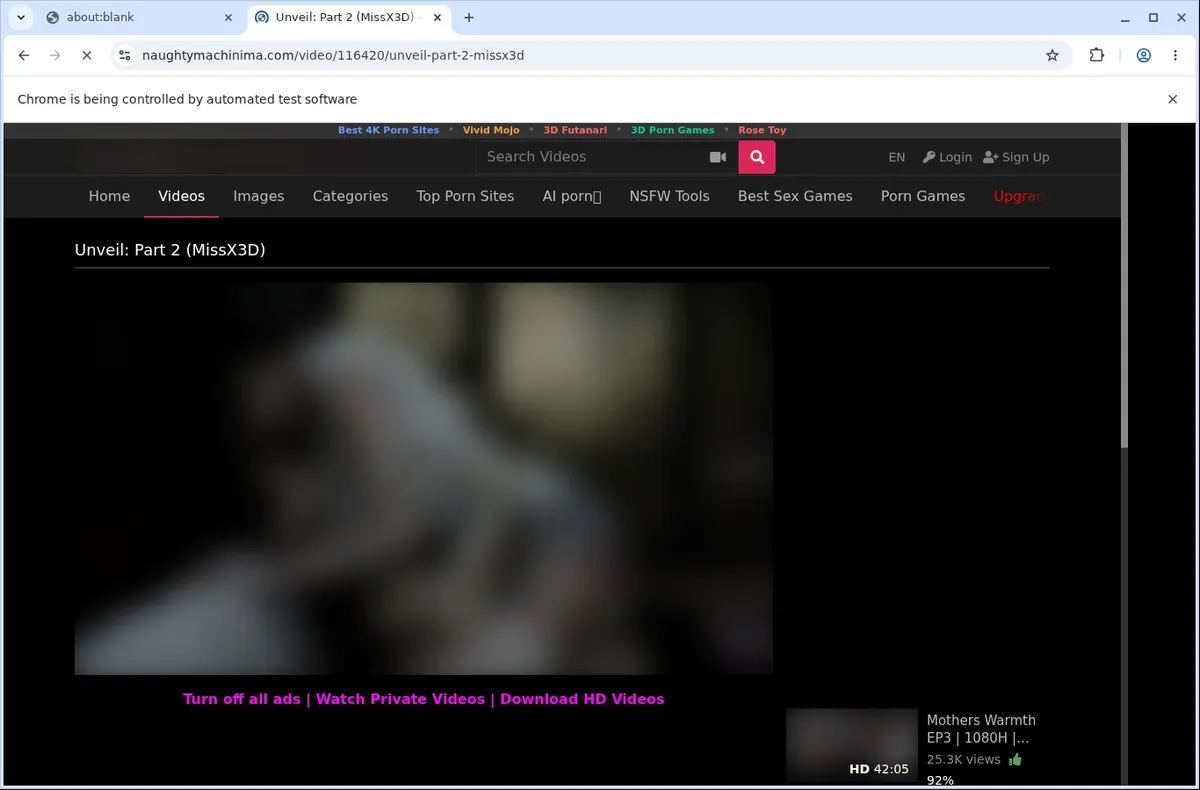Close the about:blank tab
1200x790 pixels.
[228, 17]
